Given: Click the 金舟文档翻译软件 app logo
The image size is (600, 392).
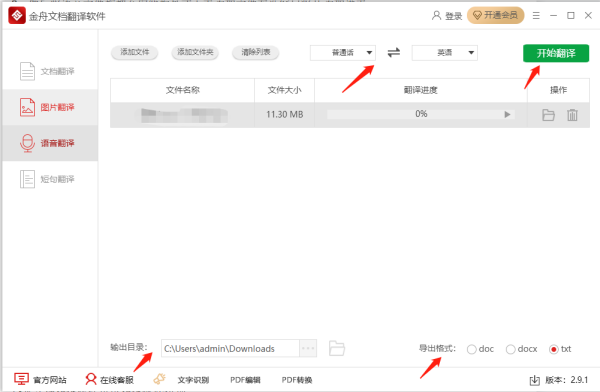Looking at the screenshot, I should [x=17, y=16].
